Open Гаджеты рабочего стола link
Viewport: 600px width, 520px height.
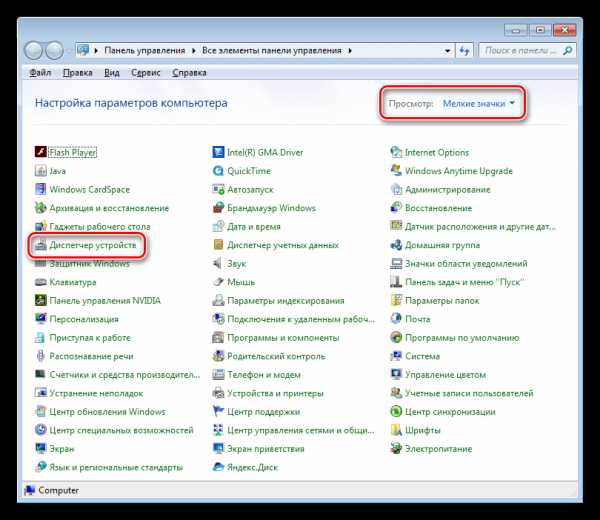pos(99,226)
